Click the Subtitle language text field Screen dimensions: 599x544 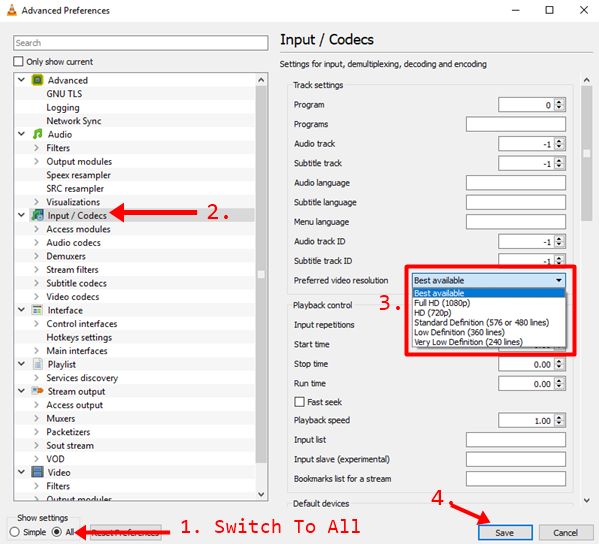point(516,202)
